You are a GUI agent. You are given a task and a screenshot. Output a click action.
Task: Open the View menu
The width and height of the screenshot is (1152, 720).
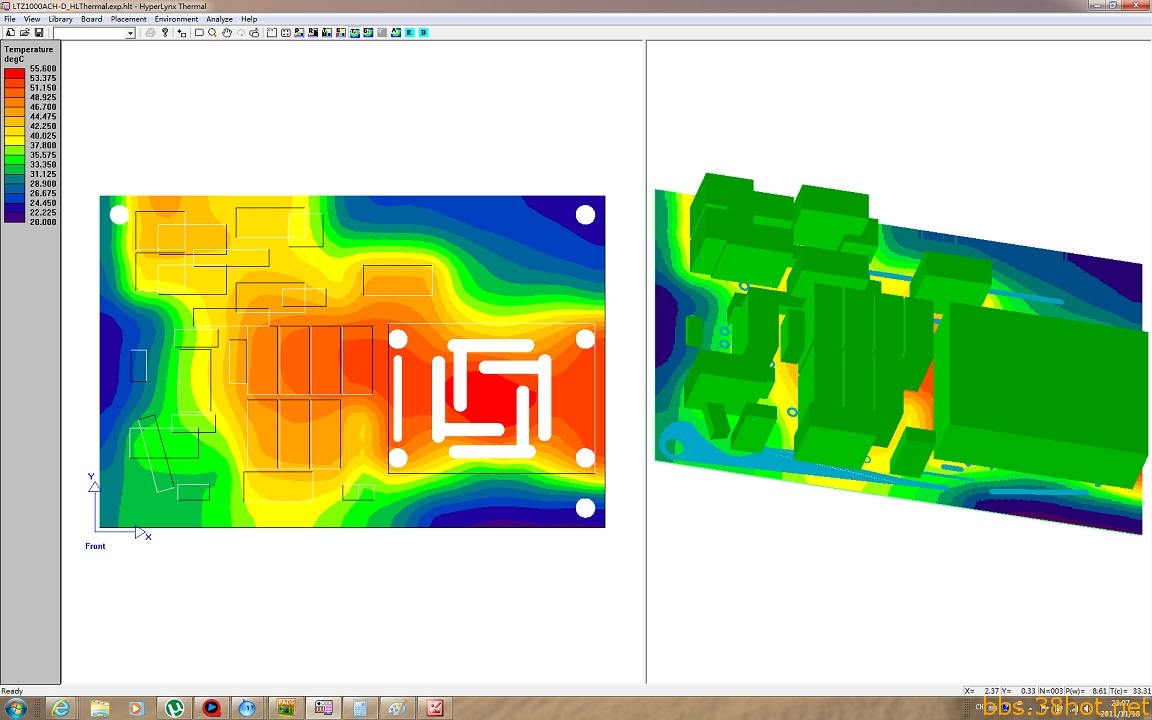coord(32,19)
